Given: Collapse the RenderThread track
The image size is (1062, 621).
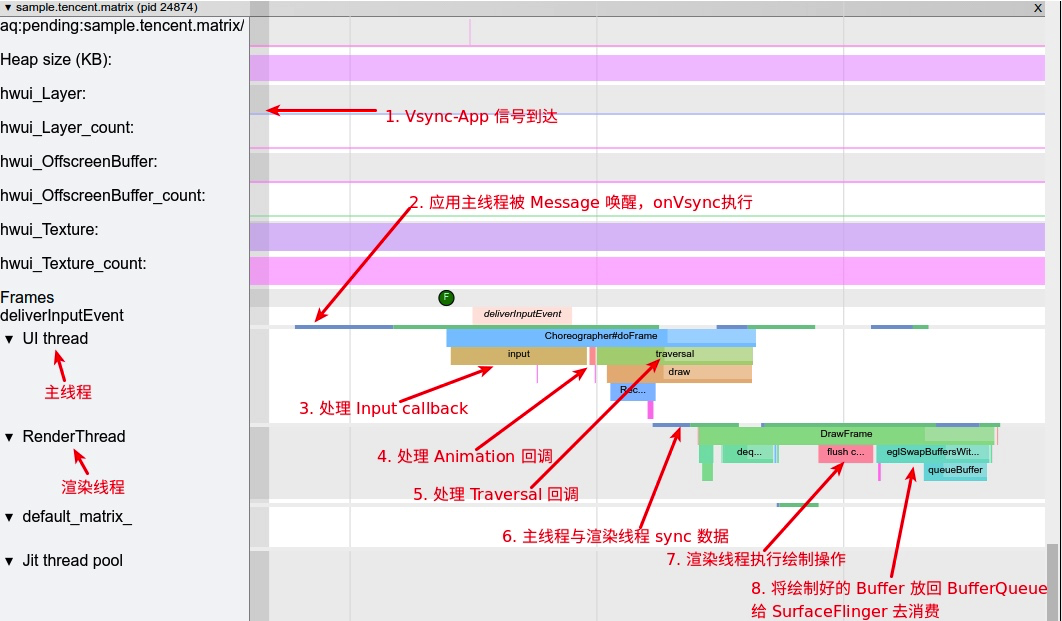Looking at the screenshot, I should click(10, 436).
